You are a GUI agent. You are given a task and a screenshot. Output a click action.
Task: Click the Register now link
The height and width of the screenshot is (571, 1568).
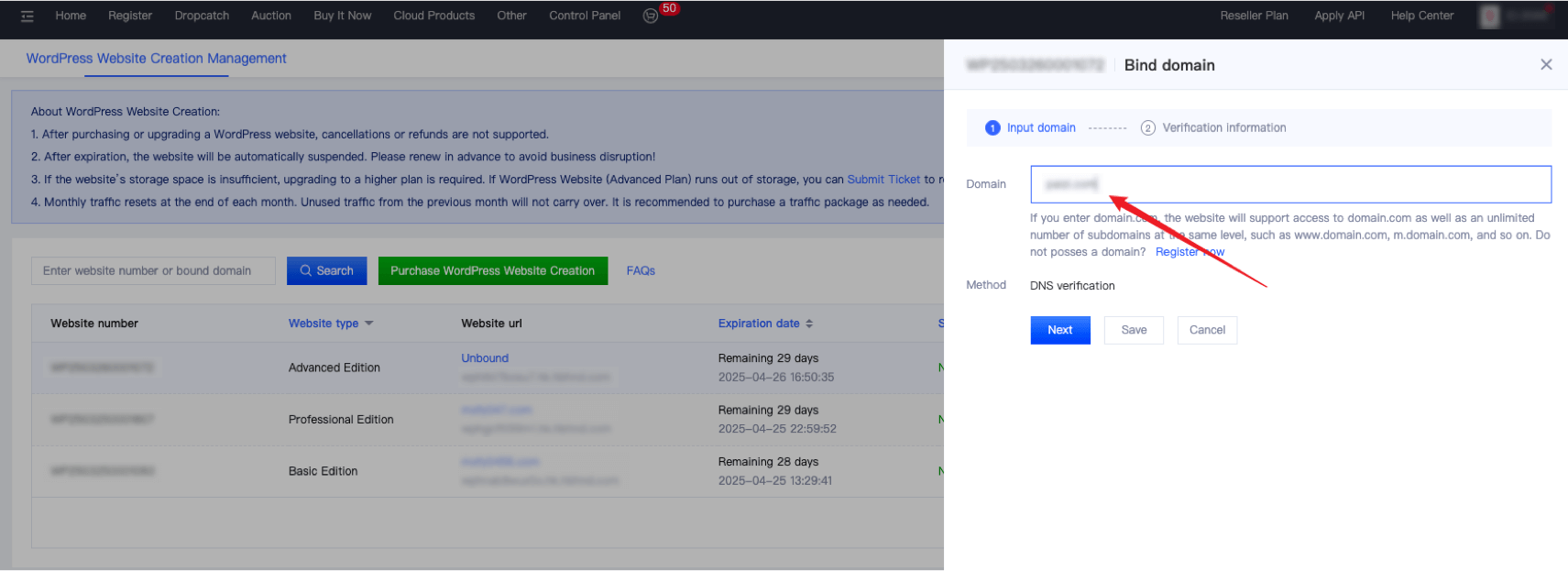click(x=1190, y=252)
